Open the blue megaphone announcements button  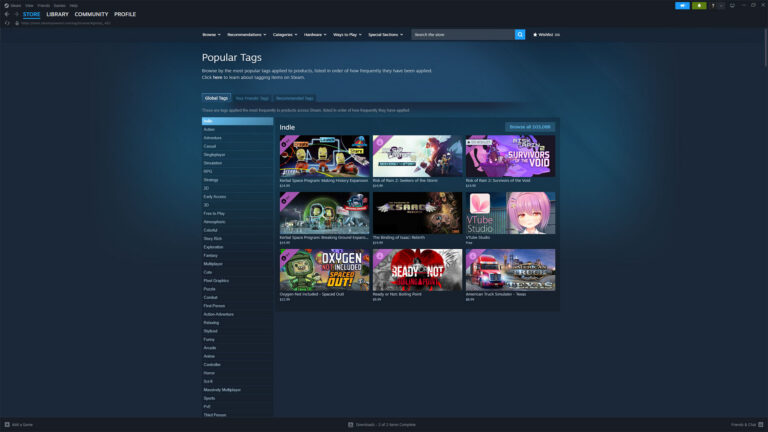coord(682,5)
